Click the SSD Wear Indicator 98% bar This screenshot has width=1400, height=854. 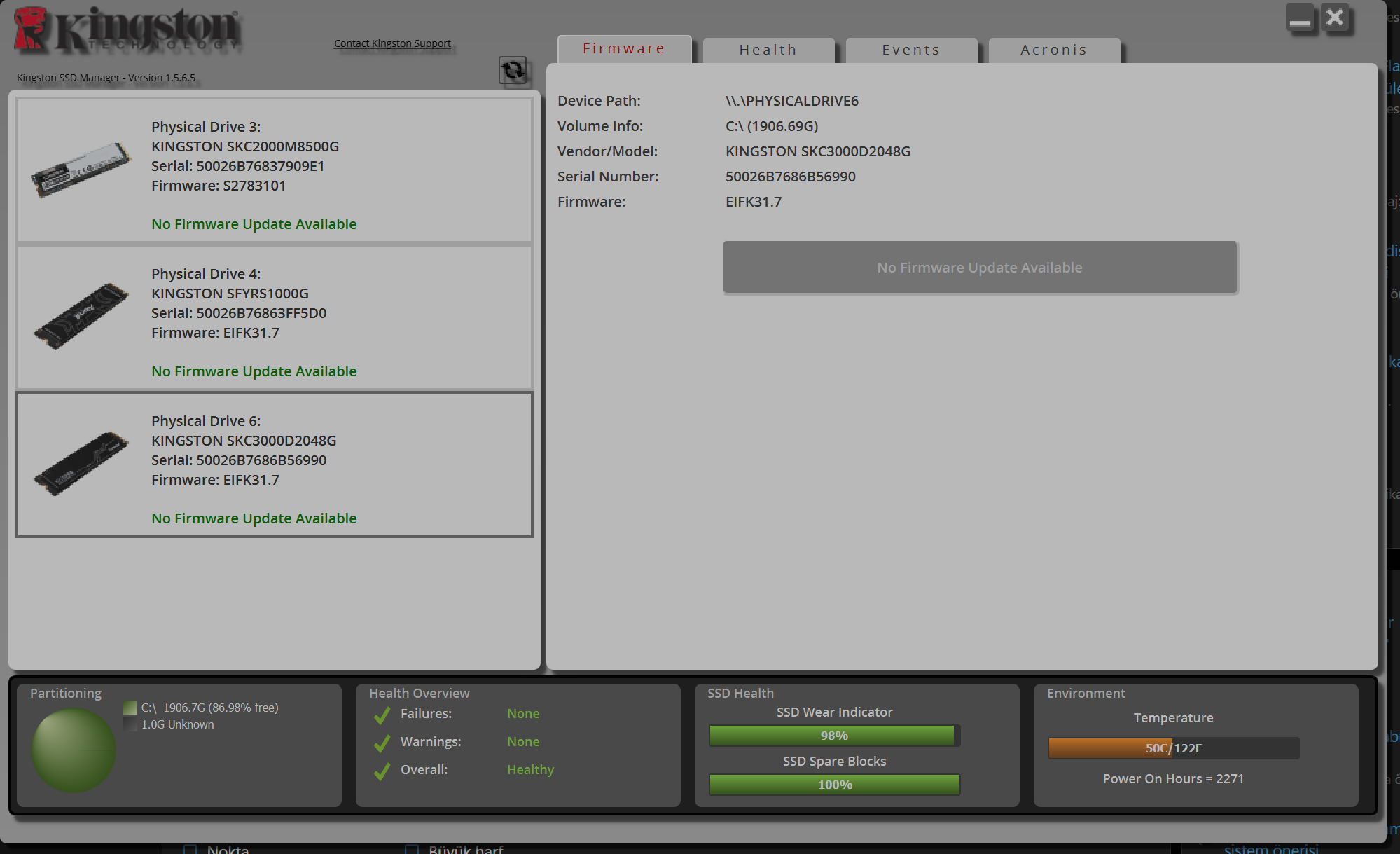point(834,736)
